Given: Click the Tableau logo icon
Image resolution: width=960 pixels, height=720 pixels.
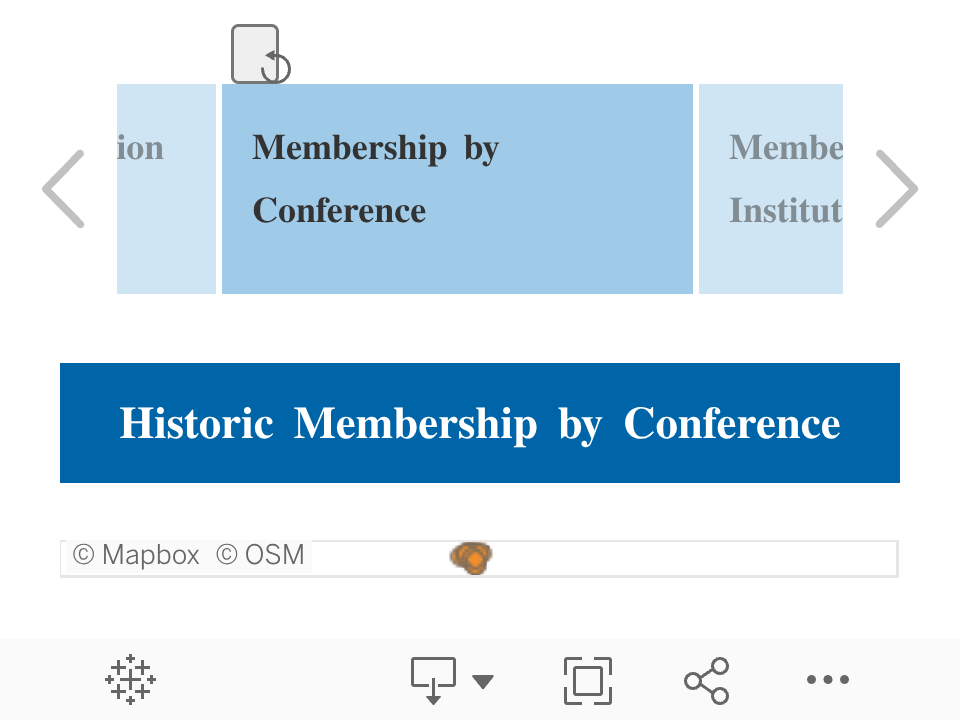Looking at the screenshot, I should (x=130, y=680).
